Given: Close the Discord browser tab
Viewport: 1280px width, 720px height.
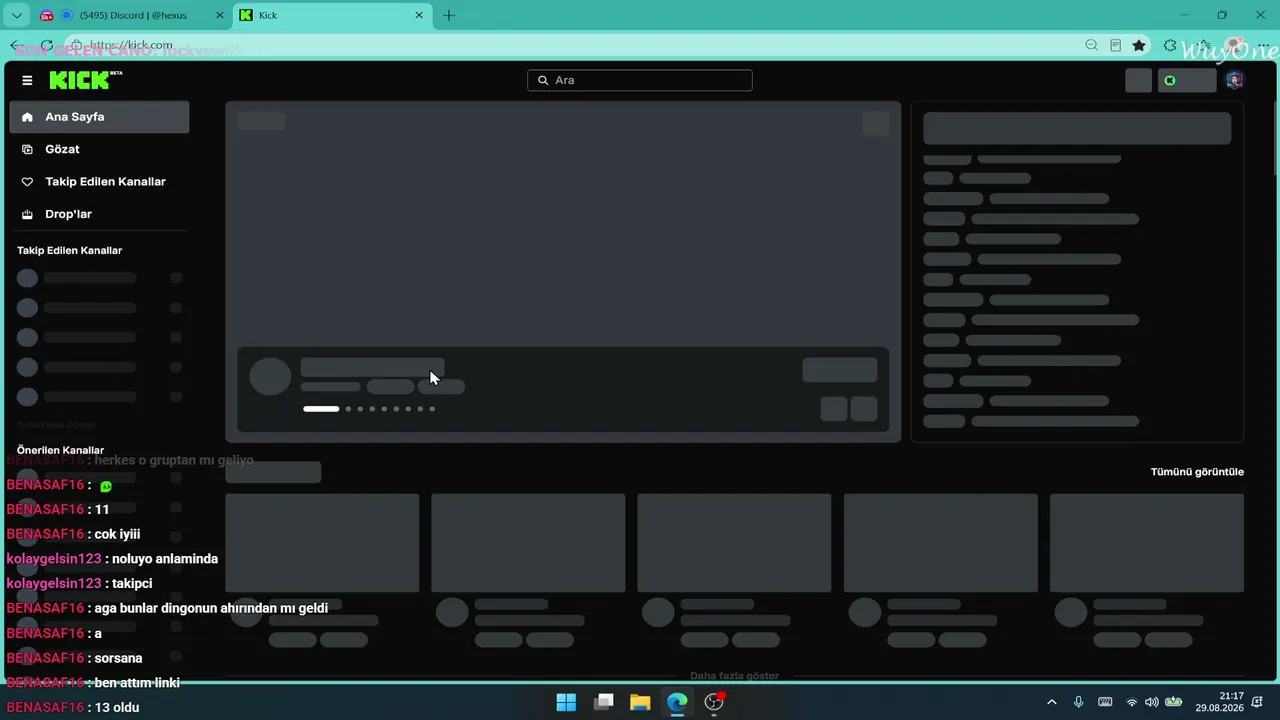Looking at the screenshot, I should pos(219,15).
